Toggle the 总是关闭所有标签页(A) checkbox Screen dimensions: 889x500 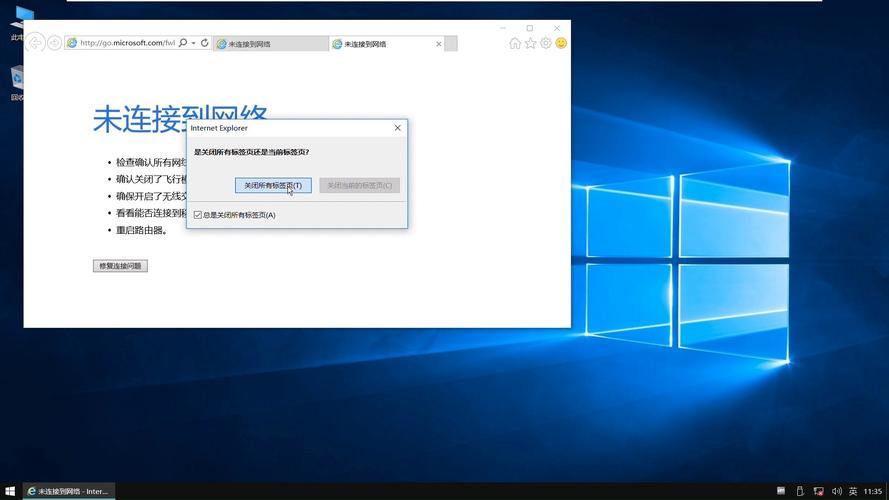point(198,215)
